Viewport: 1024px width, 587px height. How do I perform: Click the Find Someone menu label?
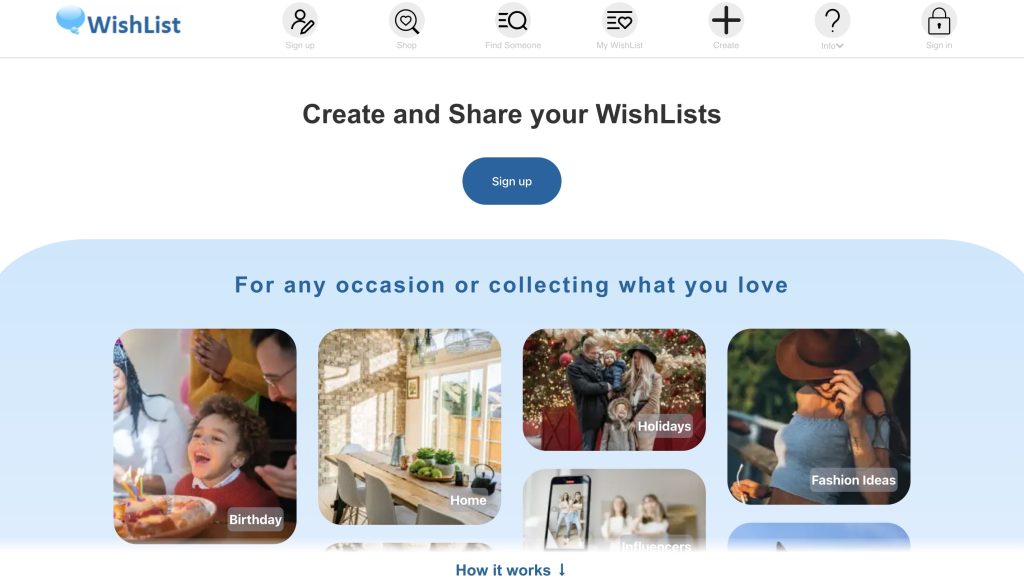pos(513,45)
